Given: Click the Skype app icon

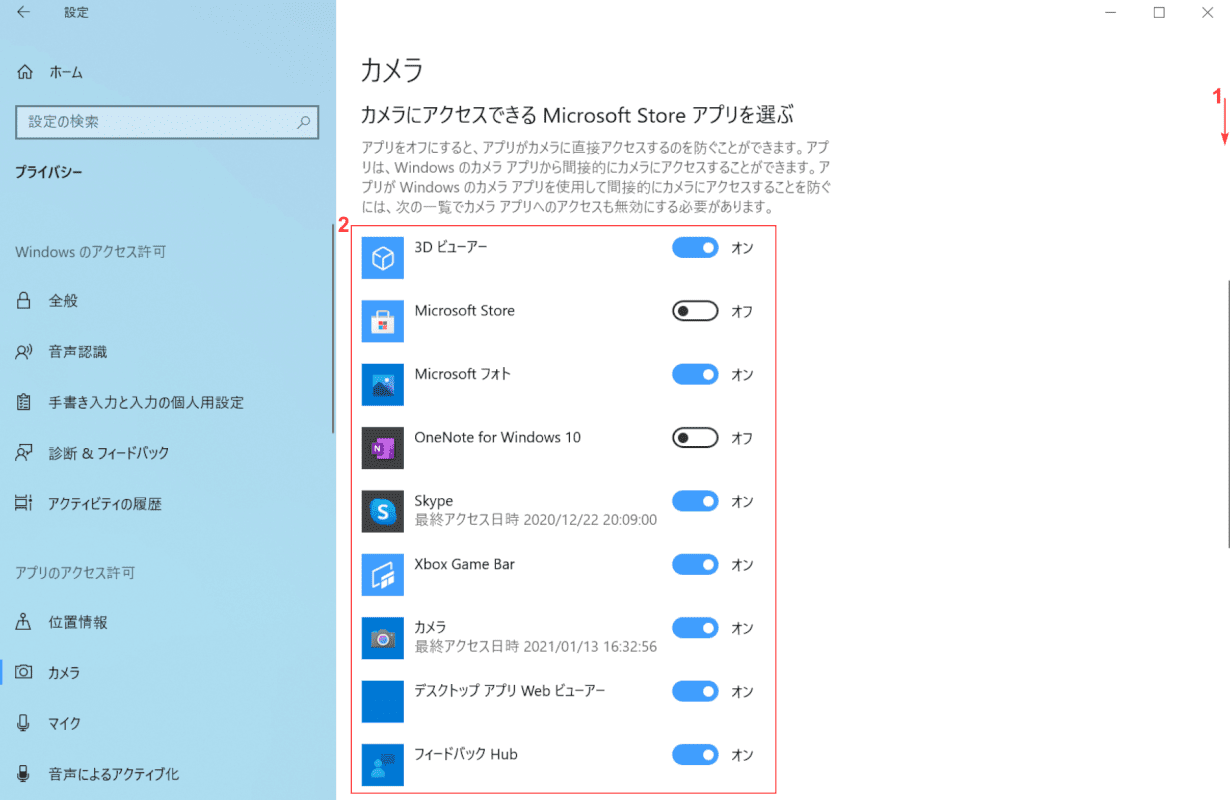Looking at the screenshot, I should coord(383,511).
